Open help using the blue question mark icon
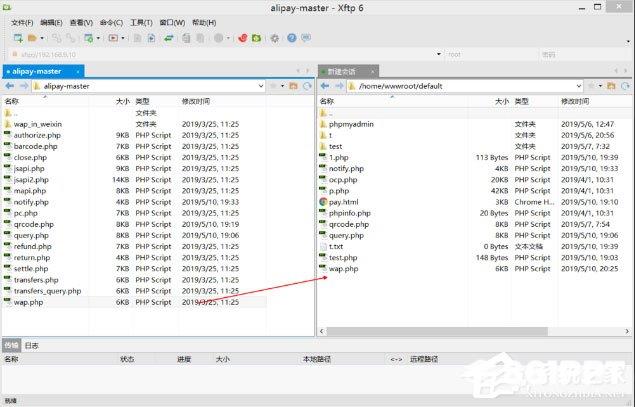Viewport: 635px width, 407px height. pyautogui.click(x=292, y=38)
